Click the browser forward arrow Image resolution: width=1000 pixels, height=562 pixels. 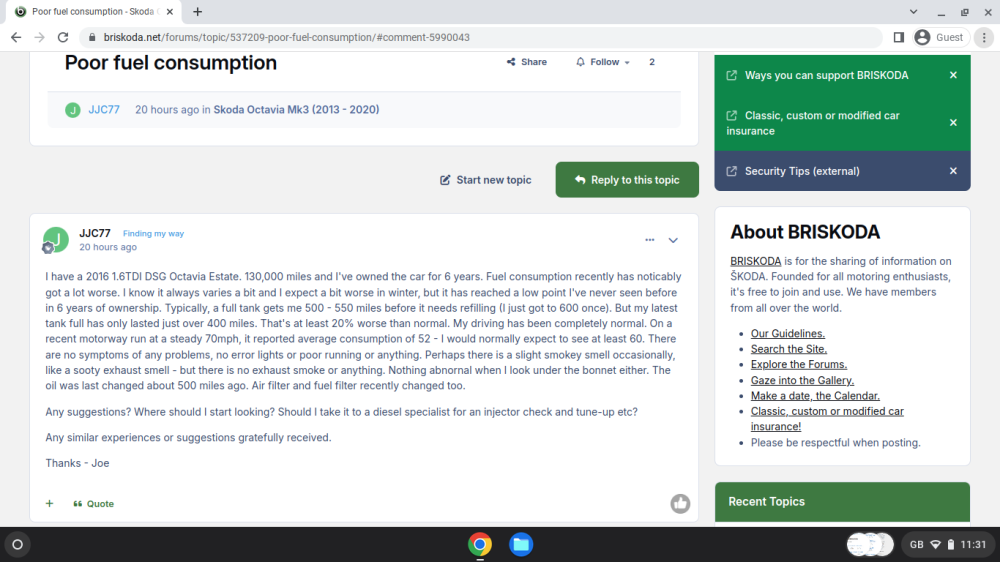pyautogui.click(x=40, y=38)
